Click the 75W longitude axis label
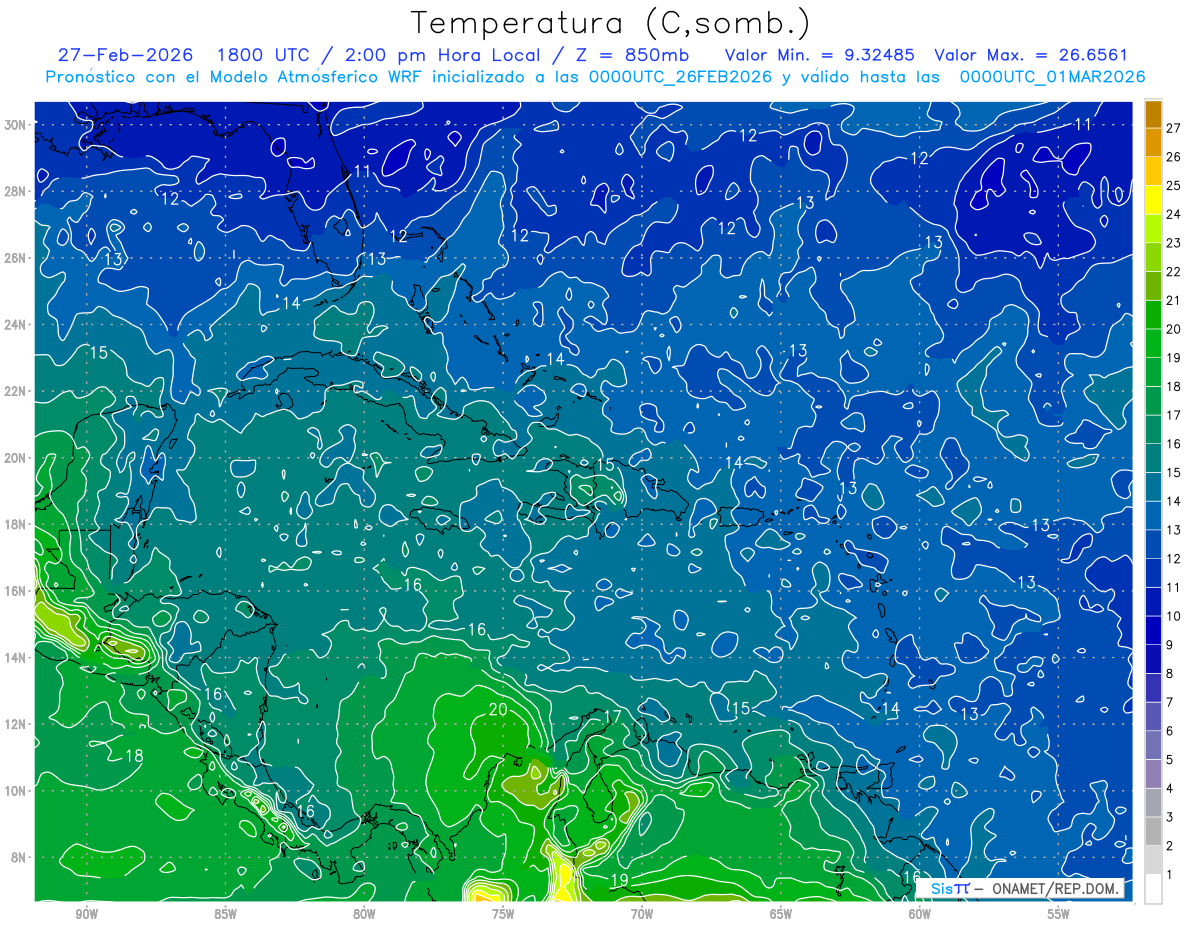Viewport: 1200px width, 927px height. pos(503,915)
